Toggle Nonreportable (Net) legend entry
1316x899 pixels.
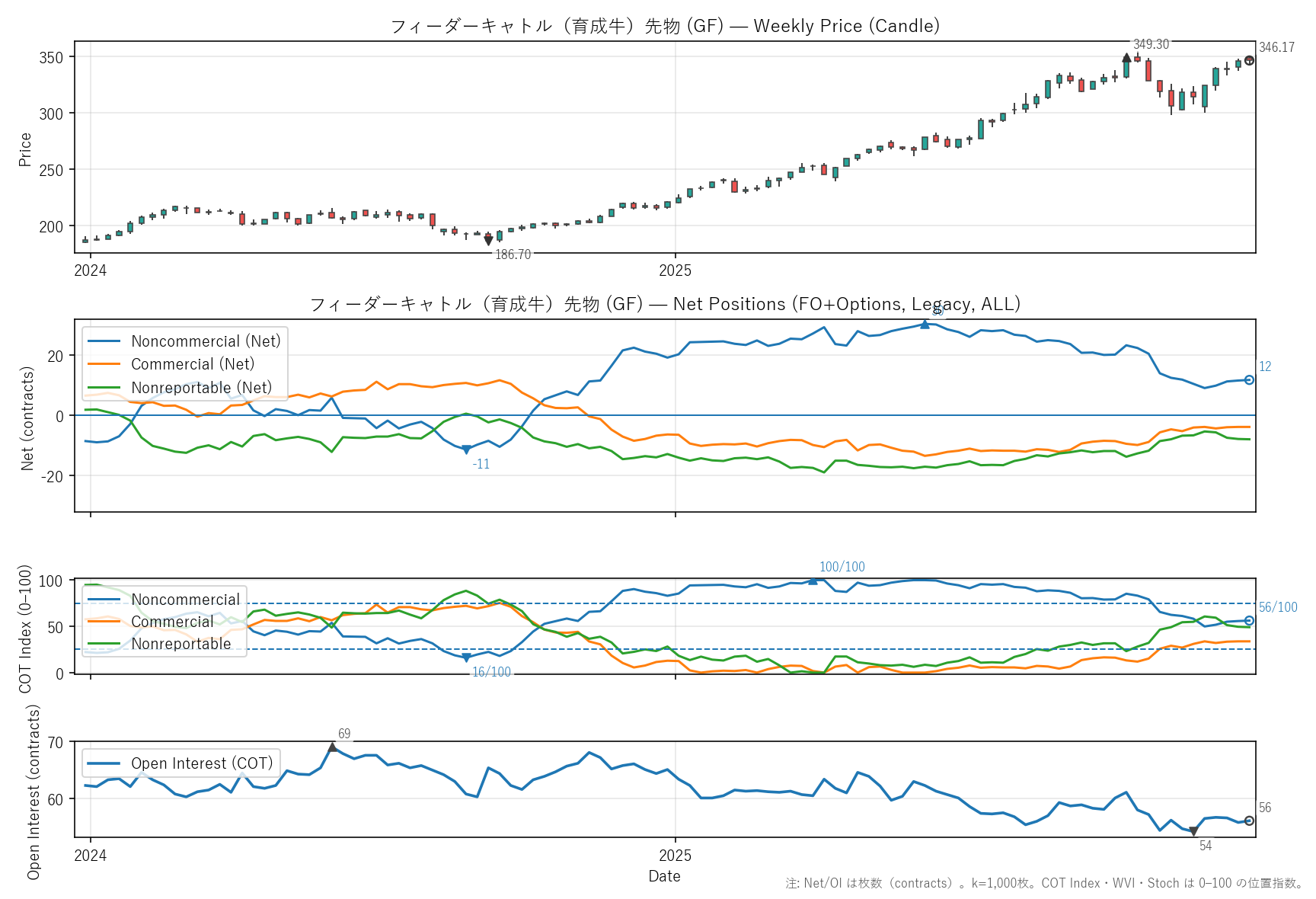[201, 388]
